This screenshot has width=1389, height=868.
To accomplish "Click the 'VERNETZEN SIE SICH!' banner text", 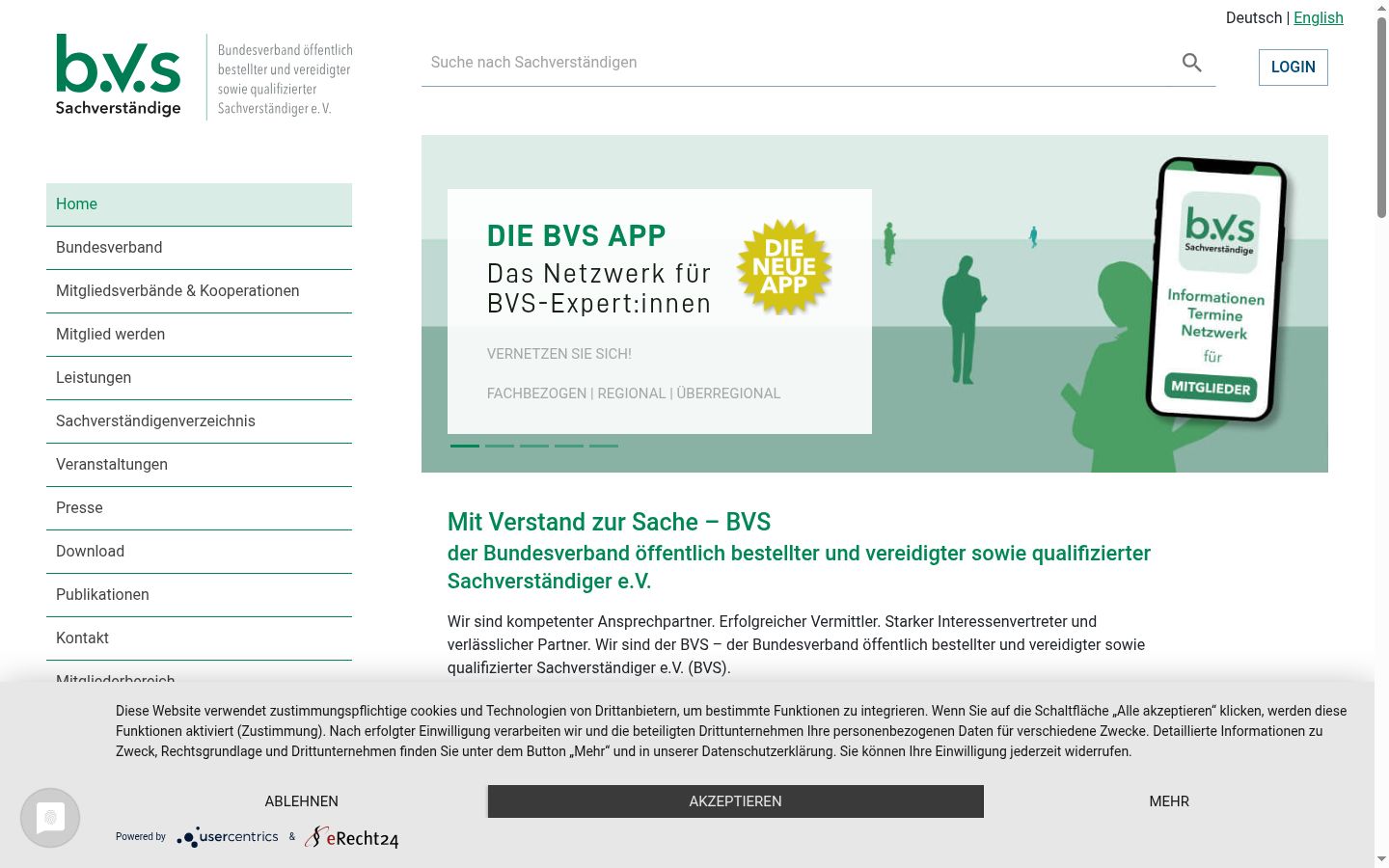I will (559, 354).
